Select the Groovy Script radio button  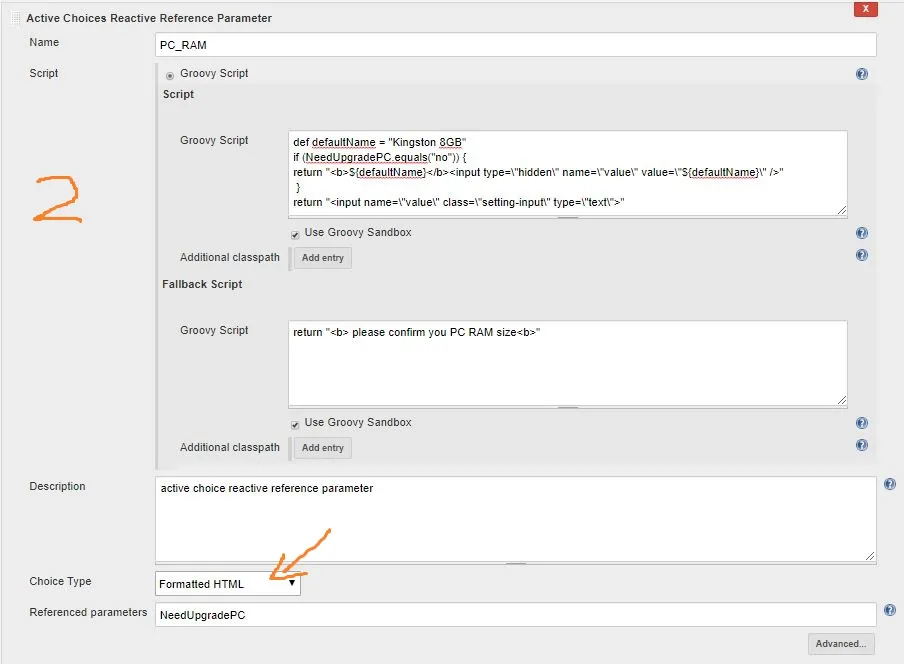pos(170,76)
